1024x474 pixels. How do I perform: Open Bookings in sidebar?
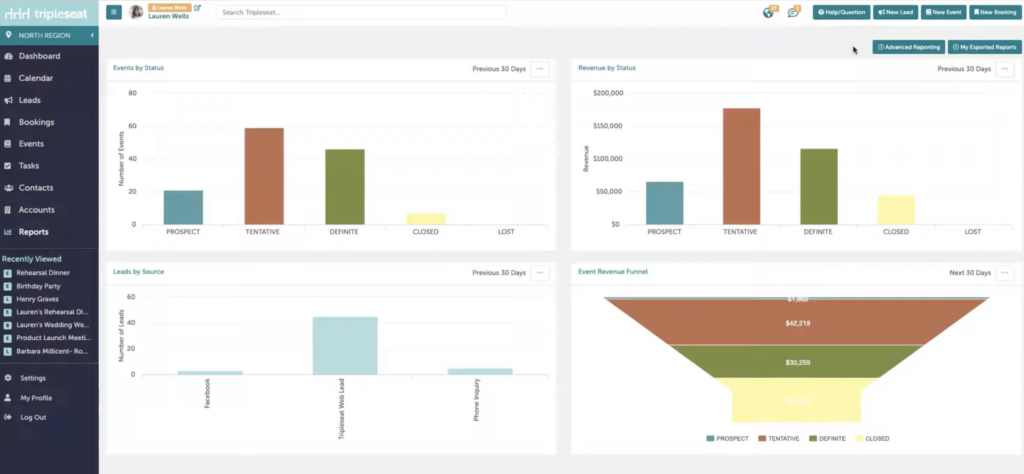point(37,122)
